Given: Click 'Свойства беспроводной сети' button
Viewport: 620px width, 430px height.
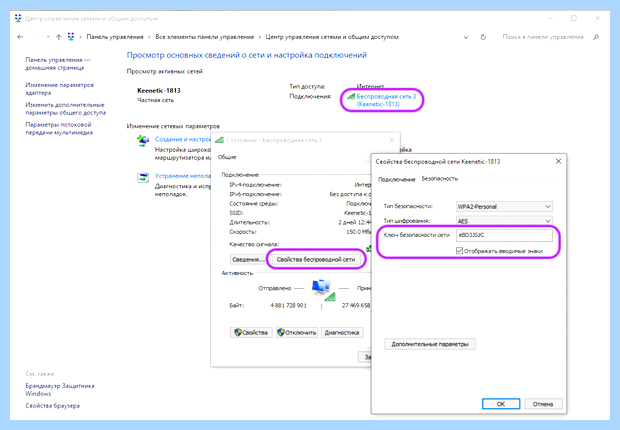Looking at the screenshot, I should coord(316,260).
